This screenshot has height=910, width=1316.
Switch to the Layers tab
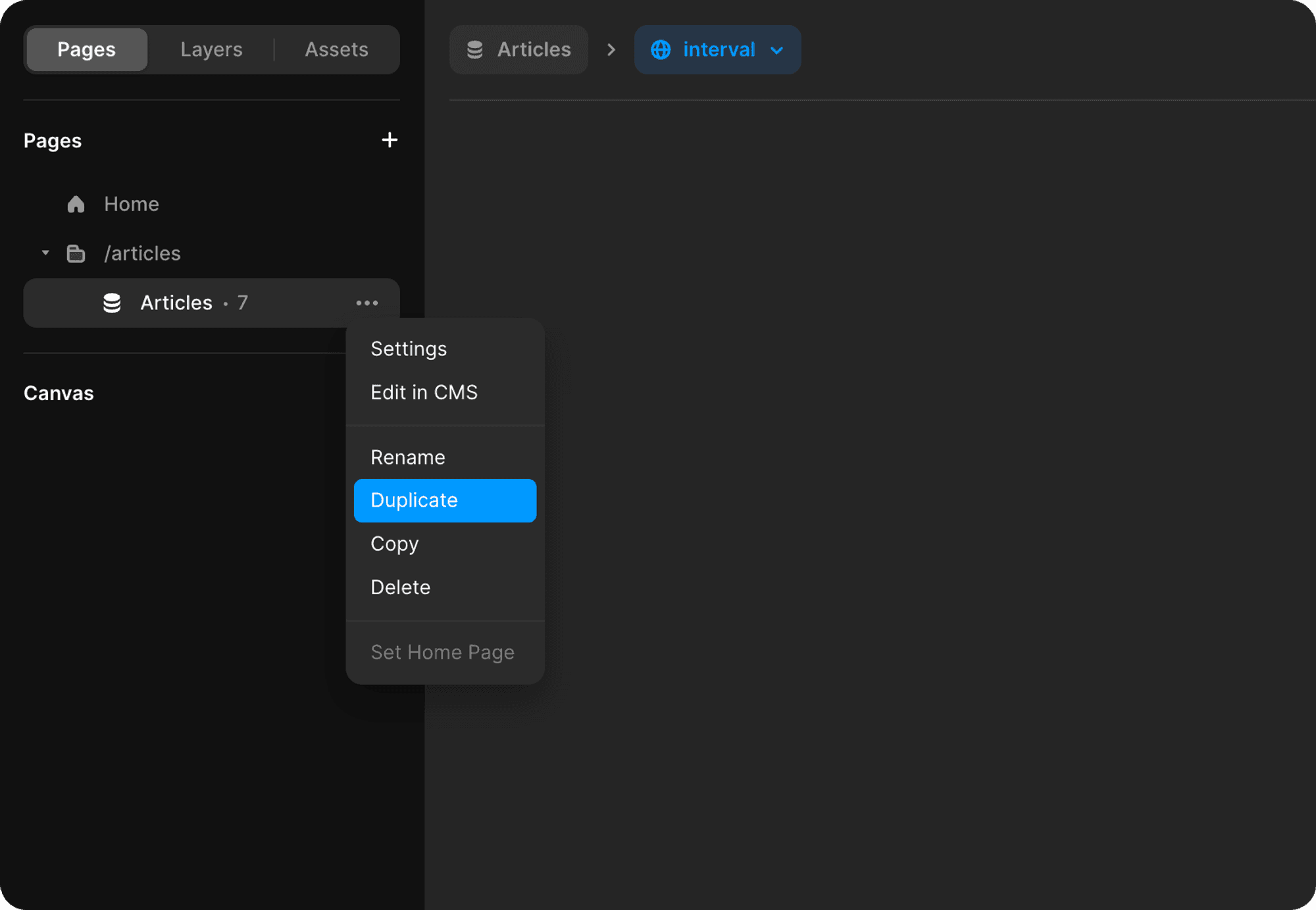point(211,49)
